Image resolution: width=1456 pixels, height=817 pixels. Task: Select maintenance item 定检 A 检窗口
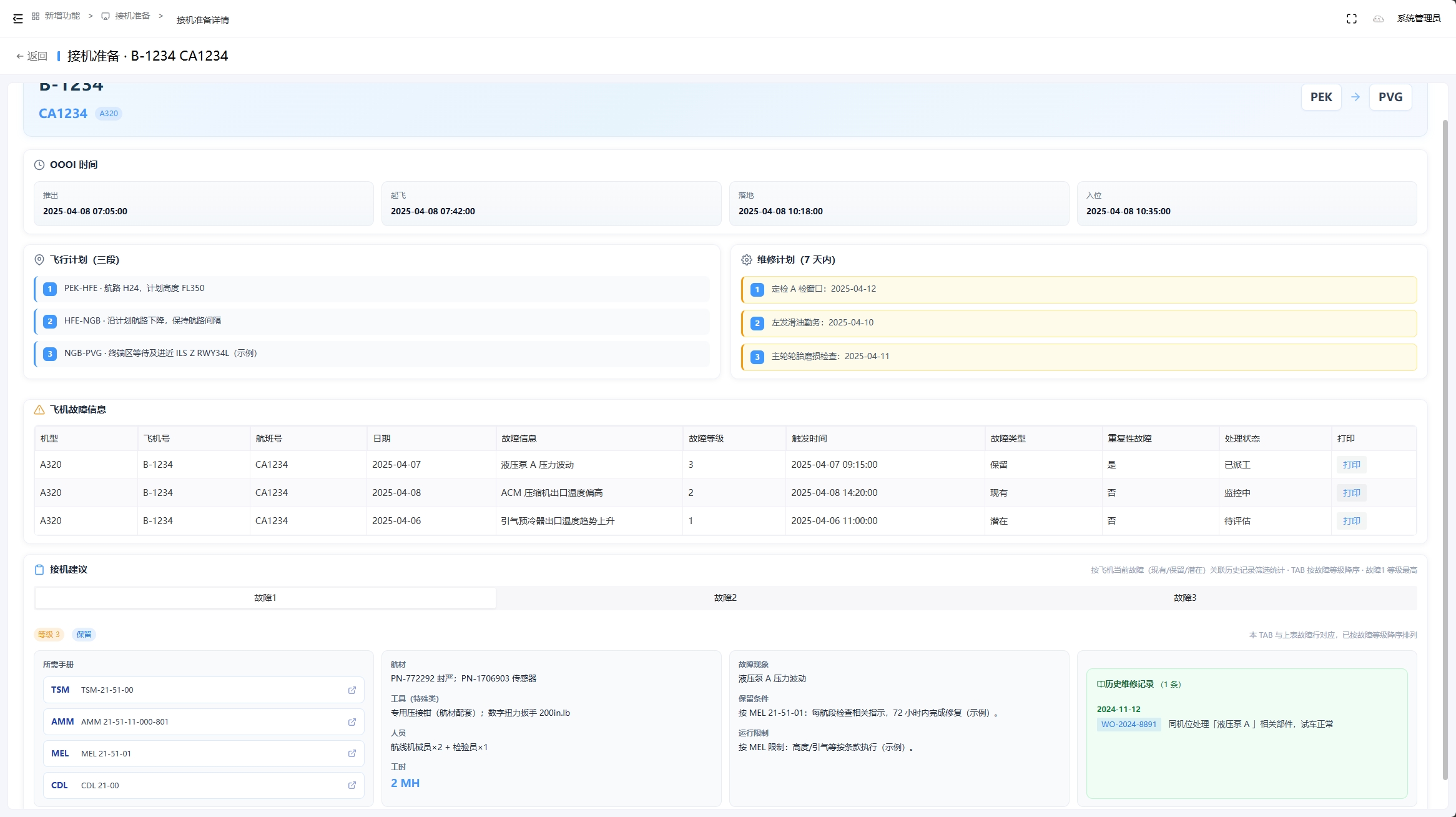1079,289
